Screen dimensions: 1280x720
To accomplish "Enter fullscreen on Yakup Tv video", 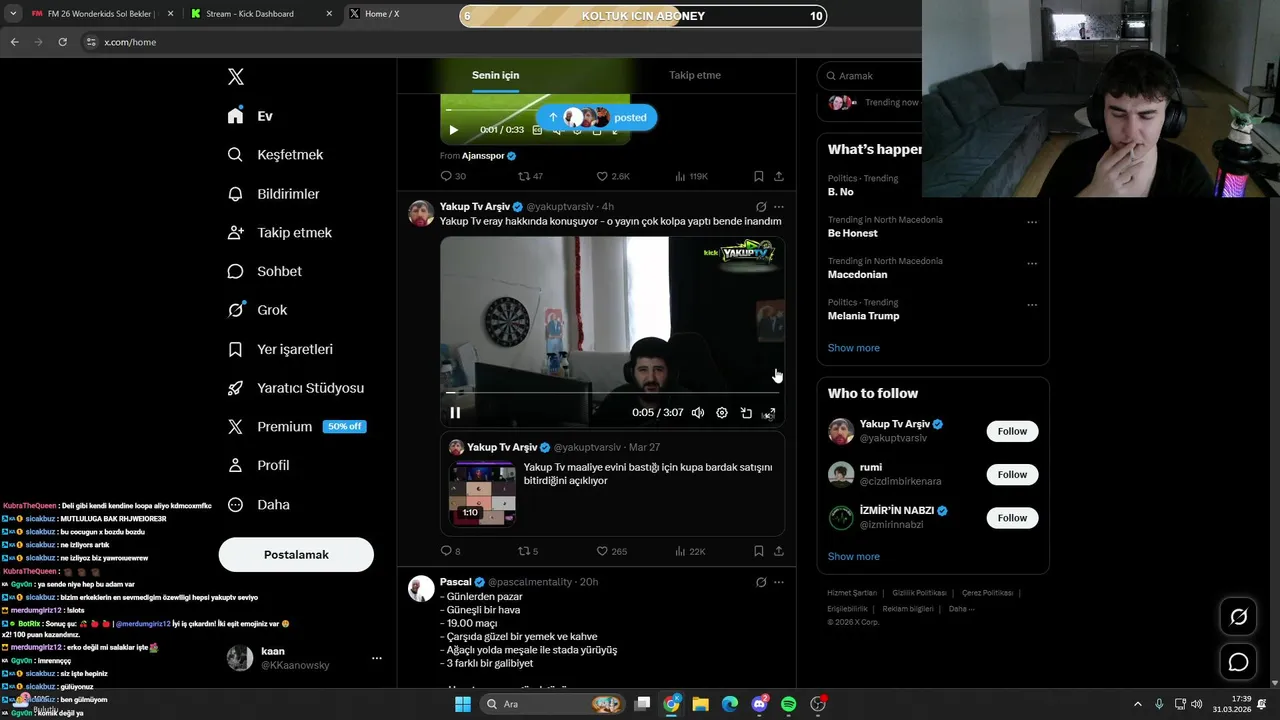I will pos(769,413).
